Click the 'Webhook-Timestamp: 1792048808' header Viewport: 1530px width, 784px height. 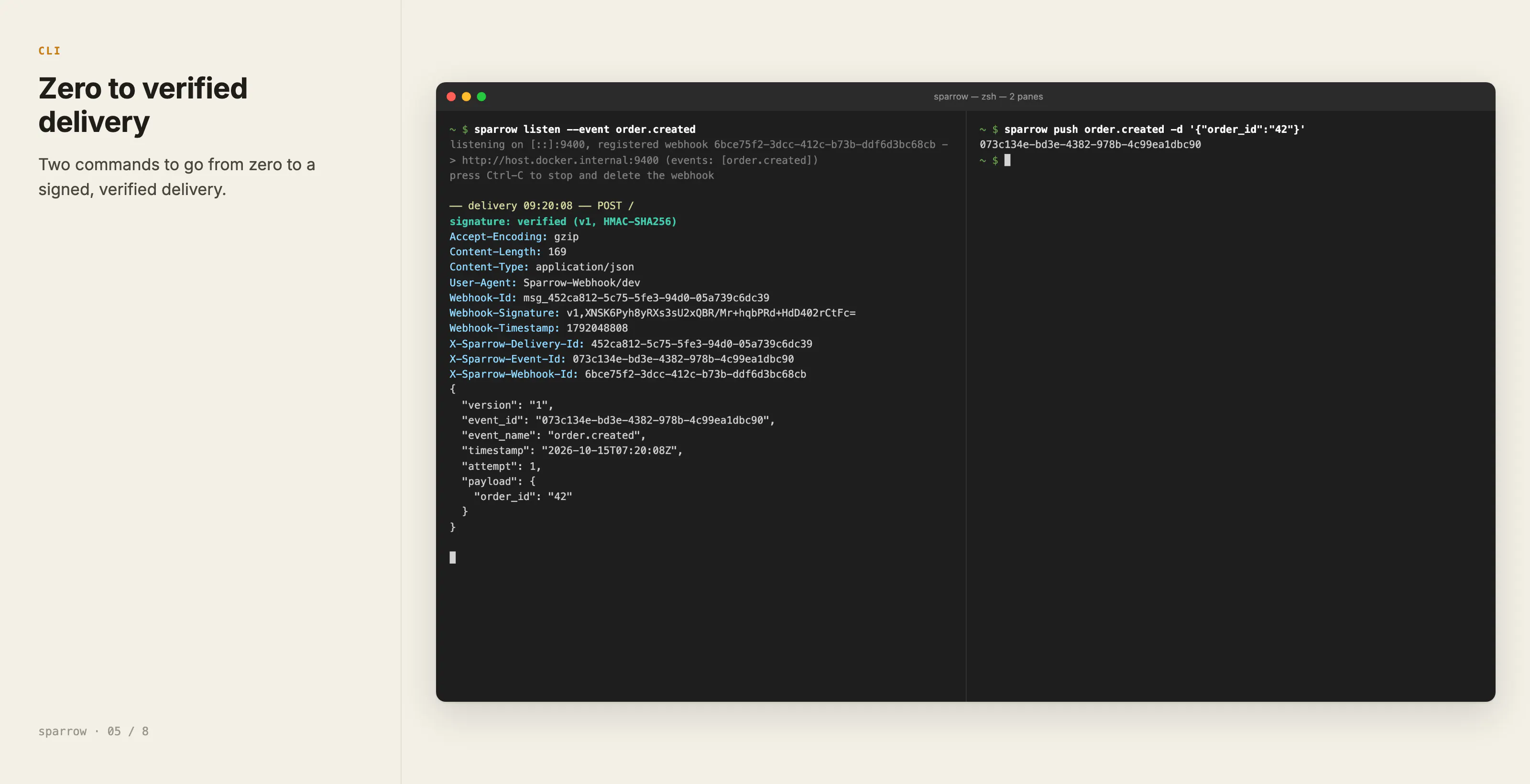pos(539,328)
